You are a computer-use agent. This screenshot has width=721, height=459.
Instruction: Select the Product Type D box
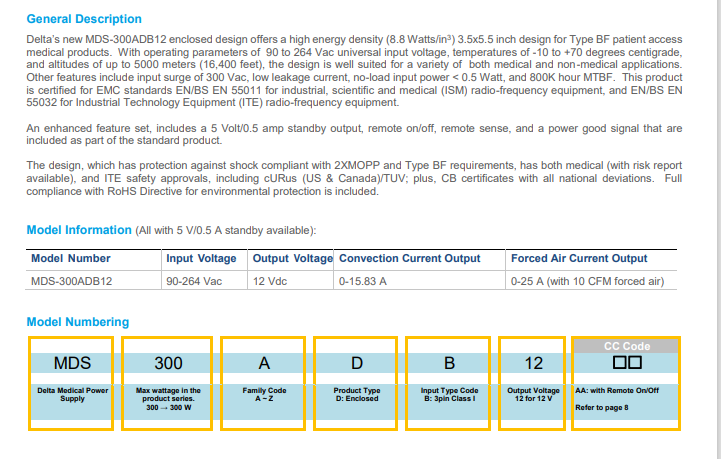coord(356,362)
